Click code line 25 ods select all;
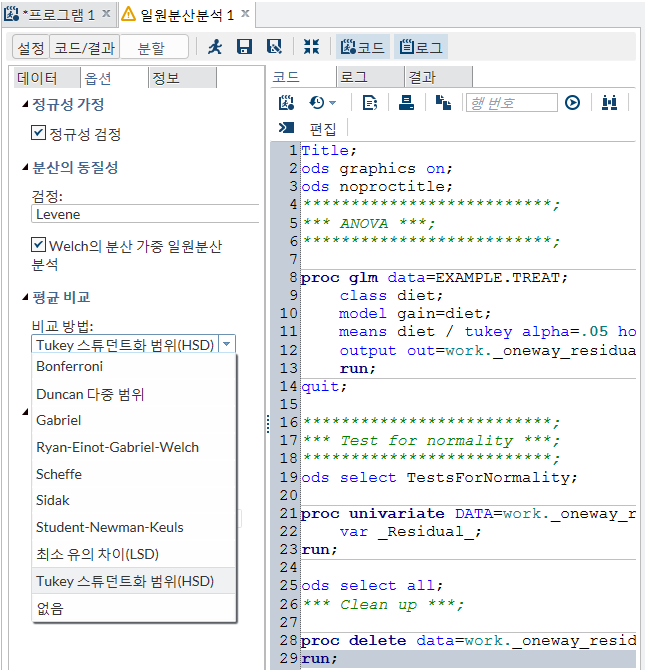649x671 pixels. (x=372, y=586)
